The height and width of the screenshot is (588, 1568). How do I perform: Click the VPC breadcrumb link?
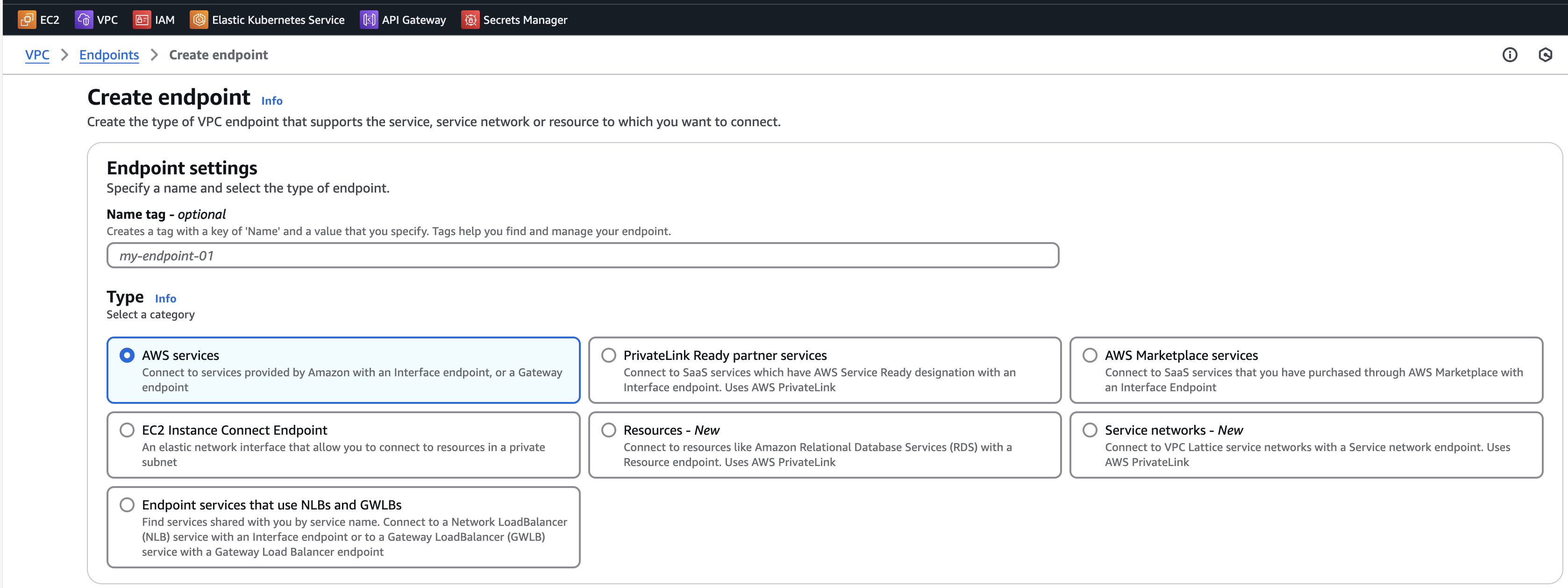37,55
